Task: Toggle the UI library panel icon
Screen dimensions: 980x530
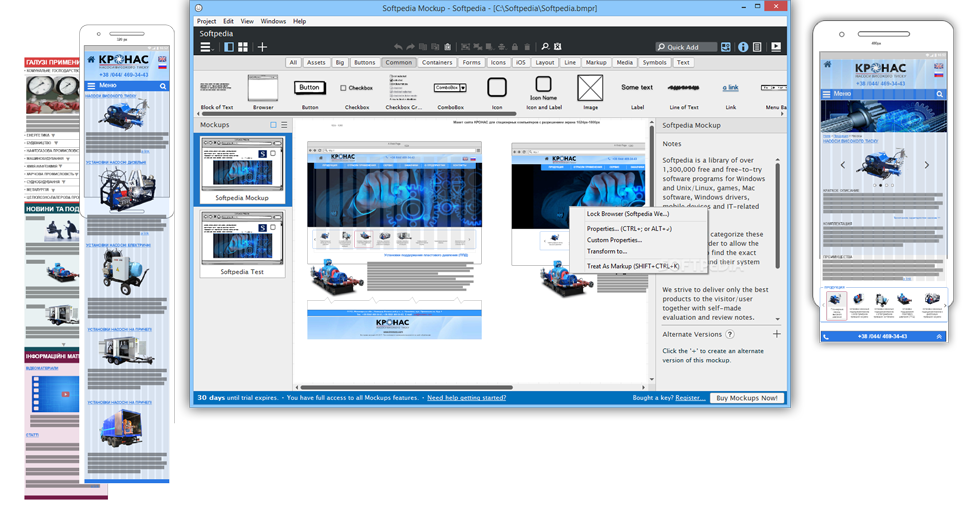Action: pos(726,47)
